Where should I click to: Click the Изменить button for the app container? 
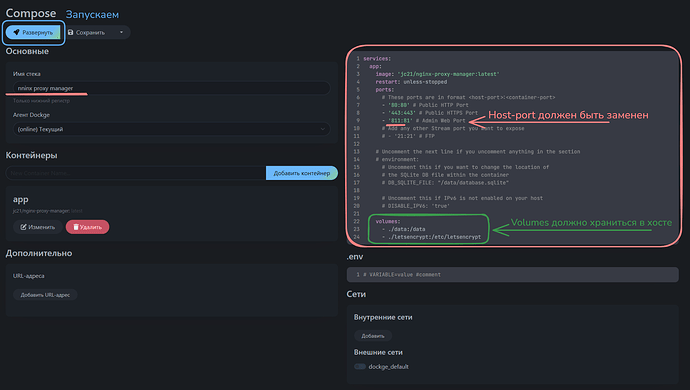point(37,227)
